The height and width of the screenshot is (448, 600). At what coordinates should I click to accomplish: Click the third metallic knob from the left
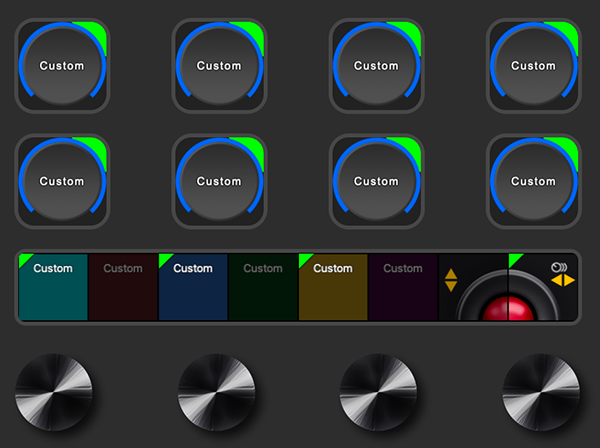378,392
